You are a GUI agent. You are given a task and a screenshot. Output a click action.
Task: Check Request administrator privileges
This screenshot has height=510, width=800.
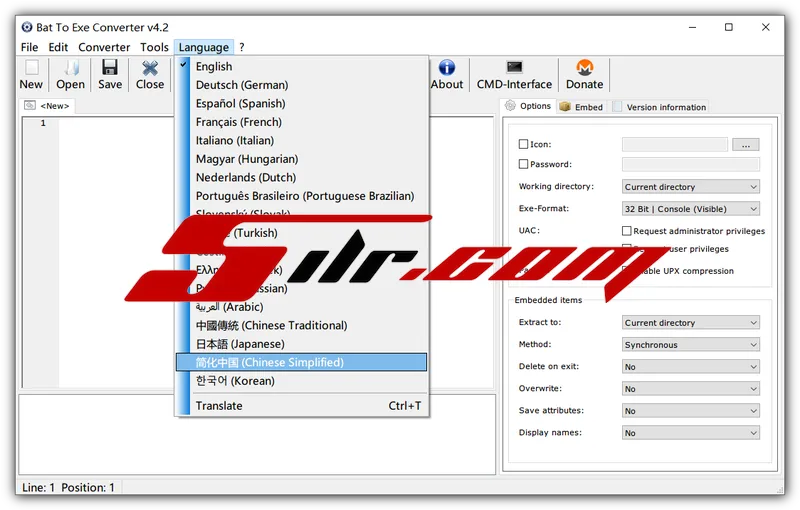pos(627,231)
